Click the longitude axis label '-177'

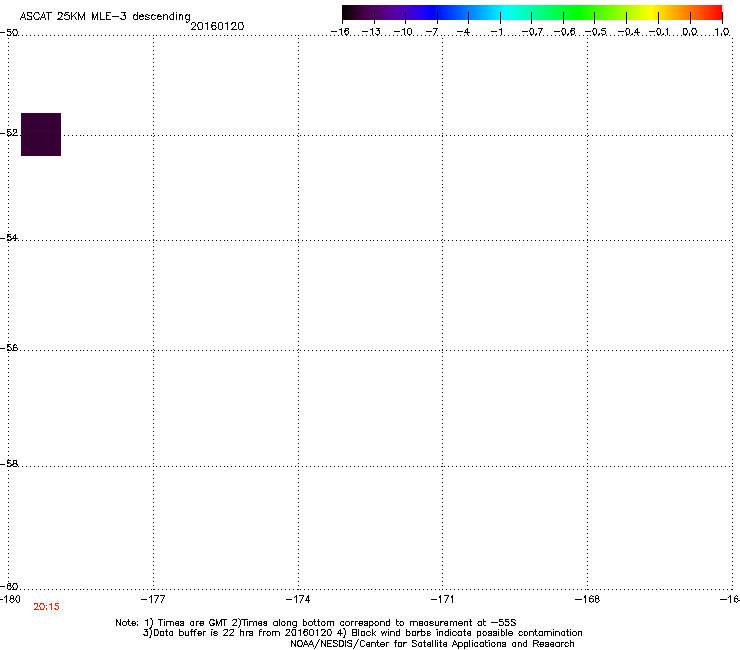pos(153,599)
